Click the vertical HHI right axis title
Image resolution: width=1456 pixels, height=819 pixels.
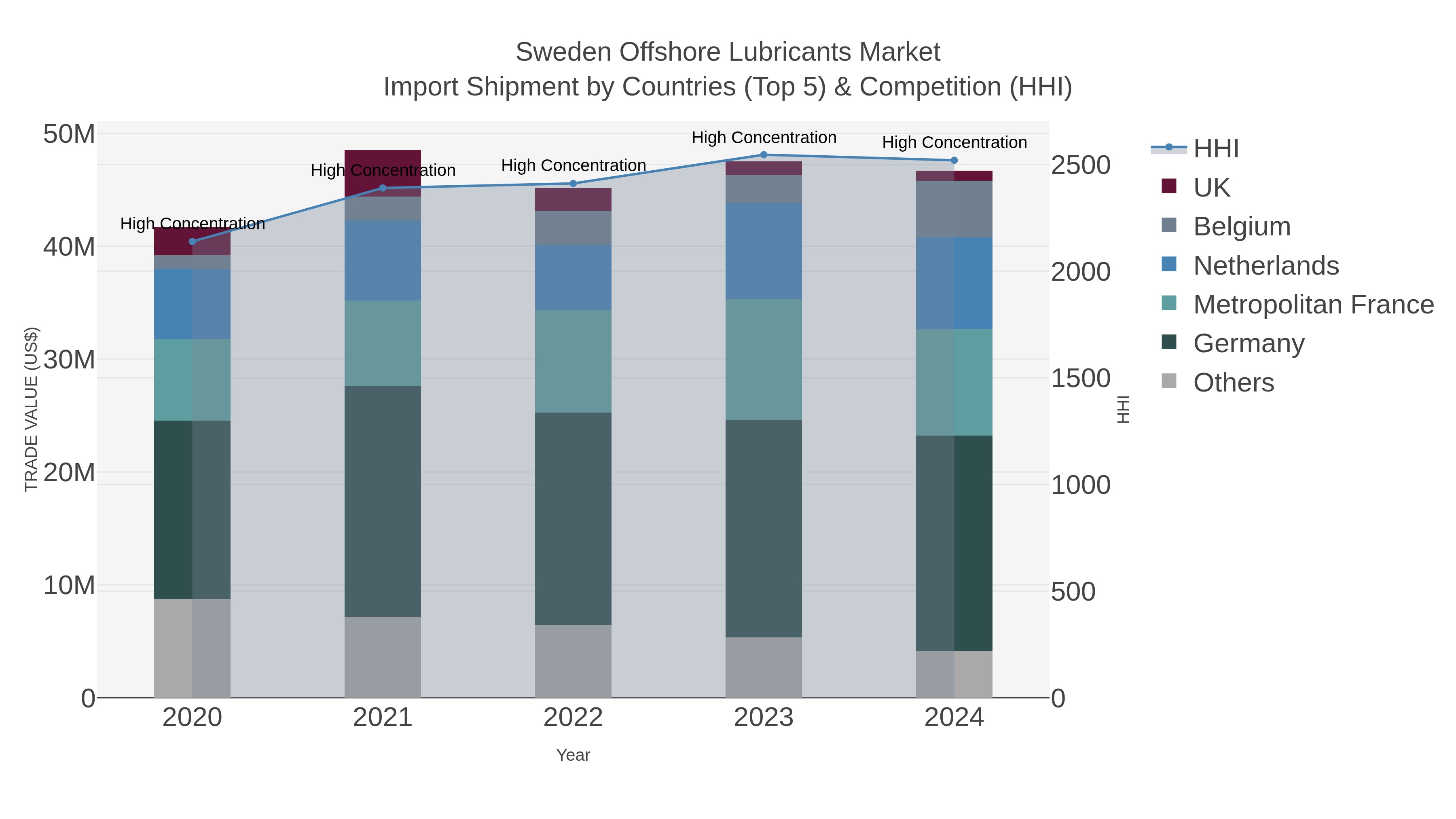pyautogui.click(x=1123, y=410)
